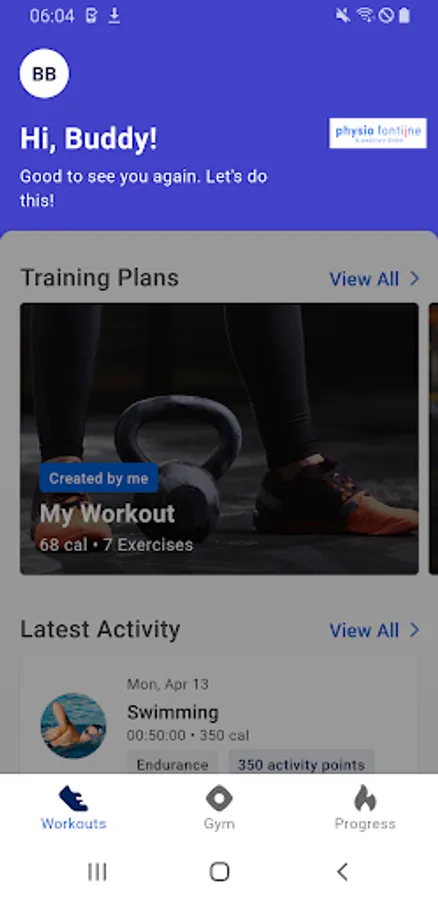Tap the Gym location icon
The height and width of the screenshot is (900, 438).
tap(219, 798)
